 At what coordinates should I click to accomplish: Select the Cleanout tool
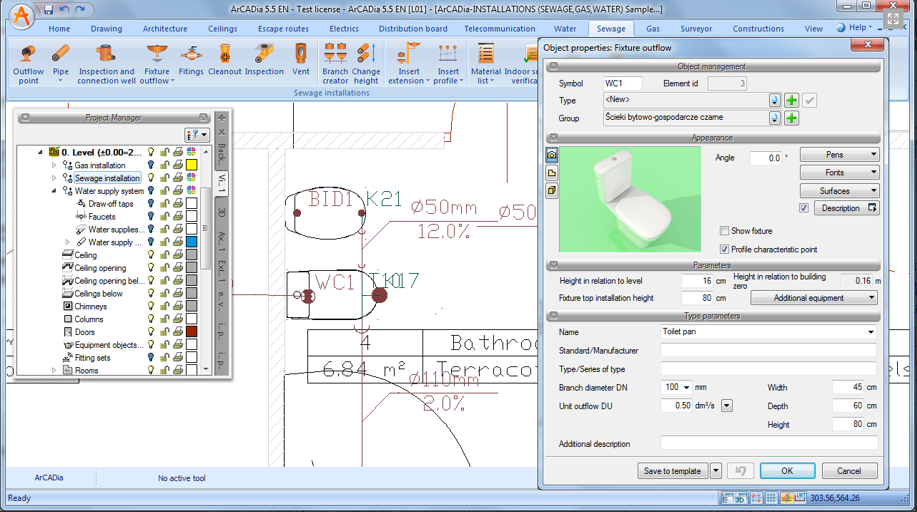click(225, 60)
